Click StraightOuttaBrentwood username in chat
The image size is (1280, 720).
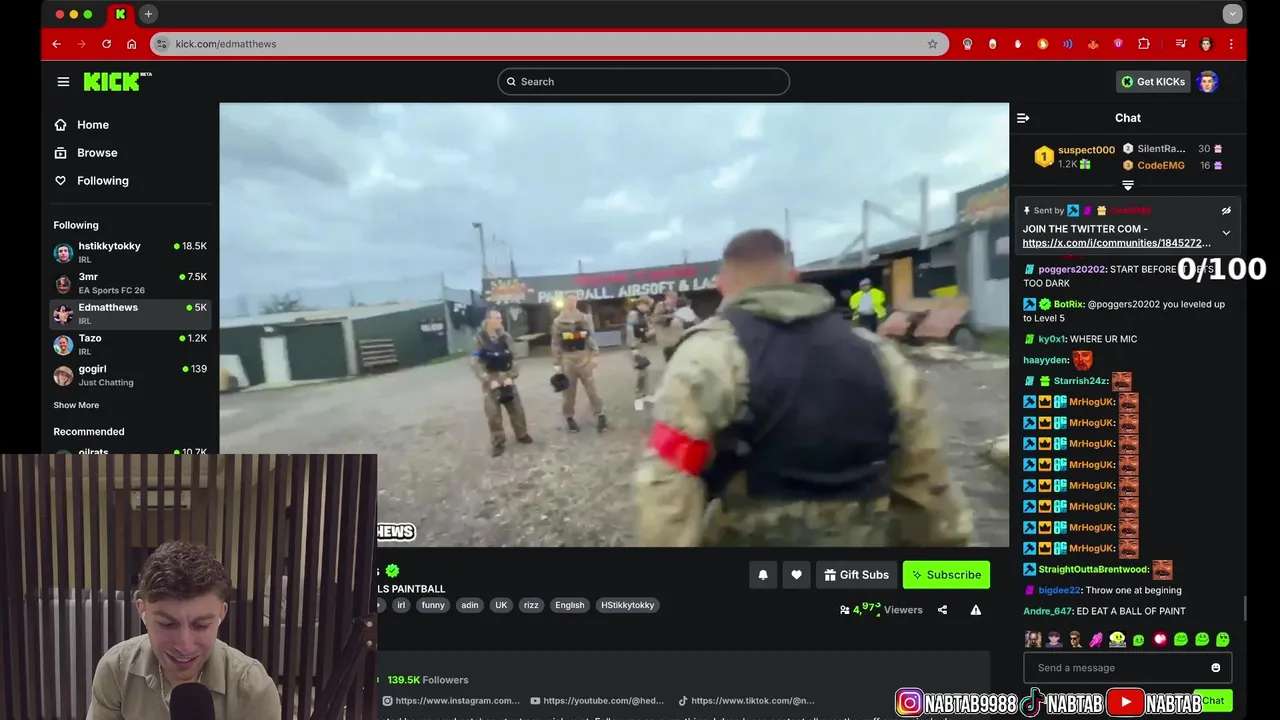pos(1093,570)
